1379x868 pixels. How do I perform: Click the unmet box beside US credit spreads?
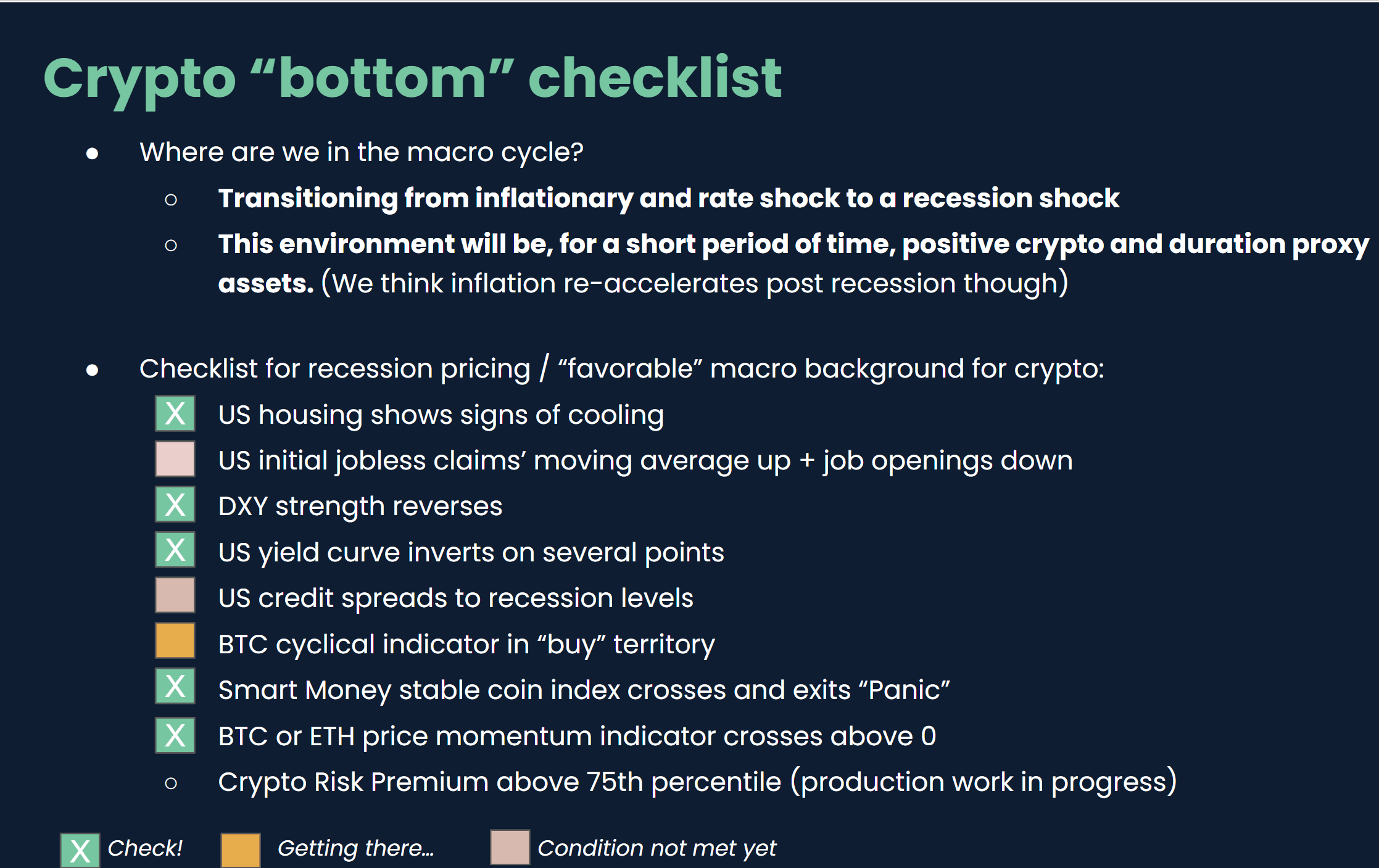pos(175,595)
